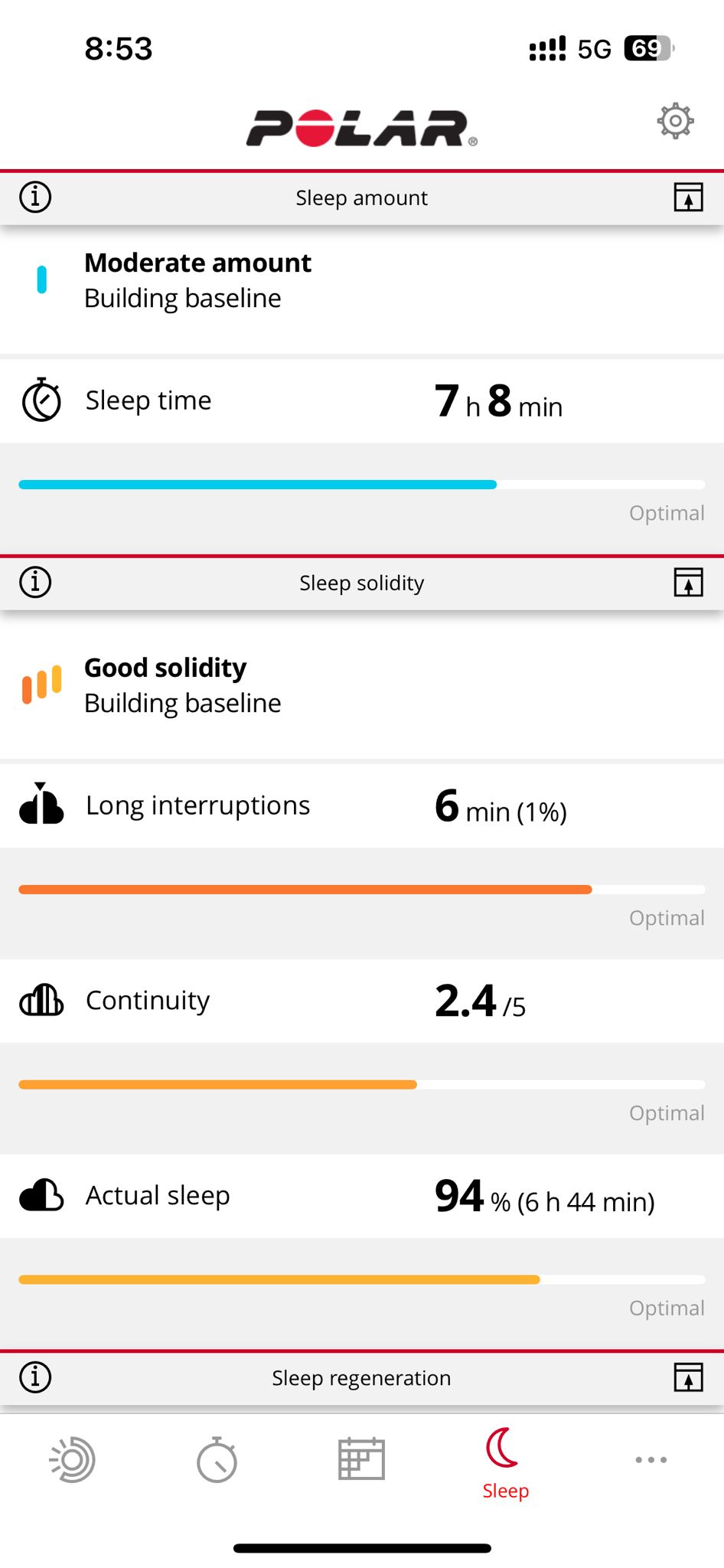724x1568 pixels.
Task: Tap the blue Sleep time progress bar
Action: [257, 485]
